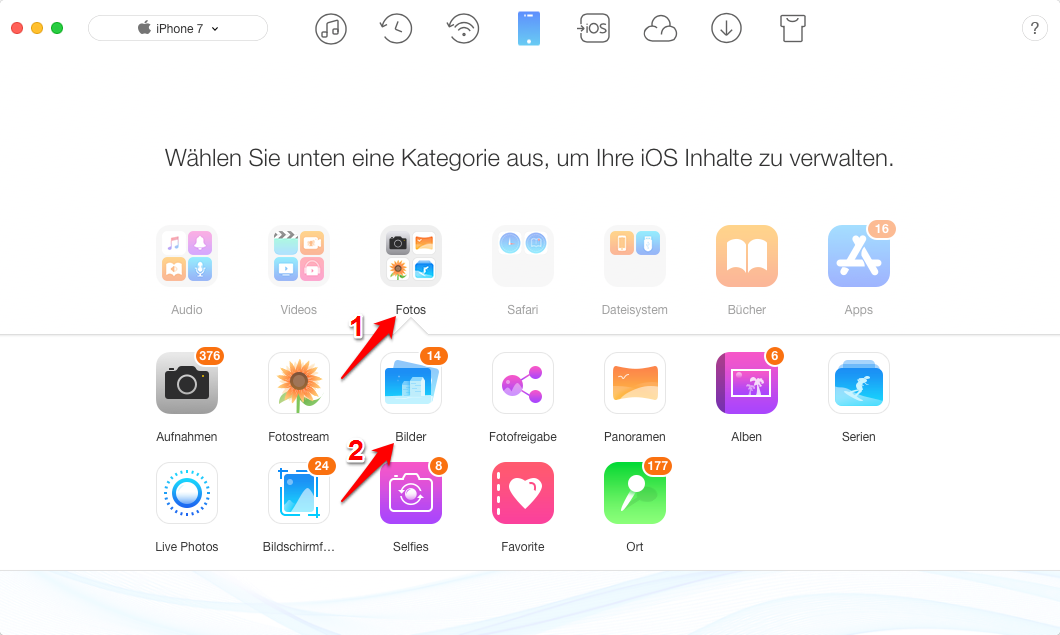
Task: Click the Live Photos label
Action: [187, 546]
